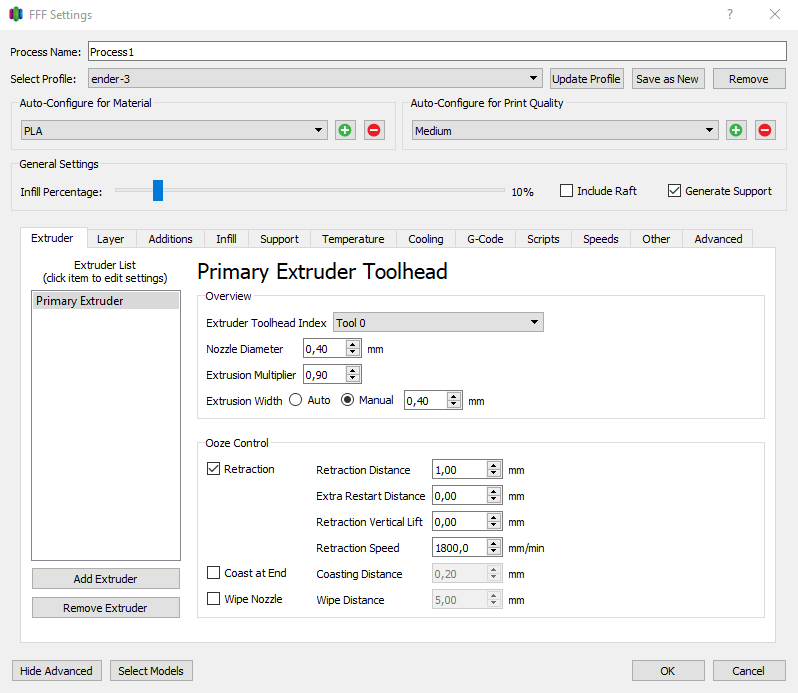Click the Hide Advanced button
Image resolution: width=798 pixels, height=693 pixels.
[x=56, y=671]
